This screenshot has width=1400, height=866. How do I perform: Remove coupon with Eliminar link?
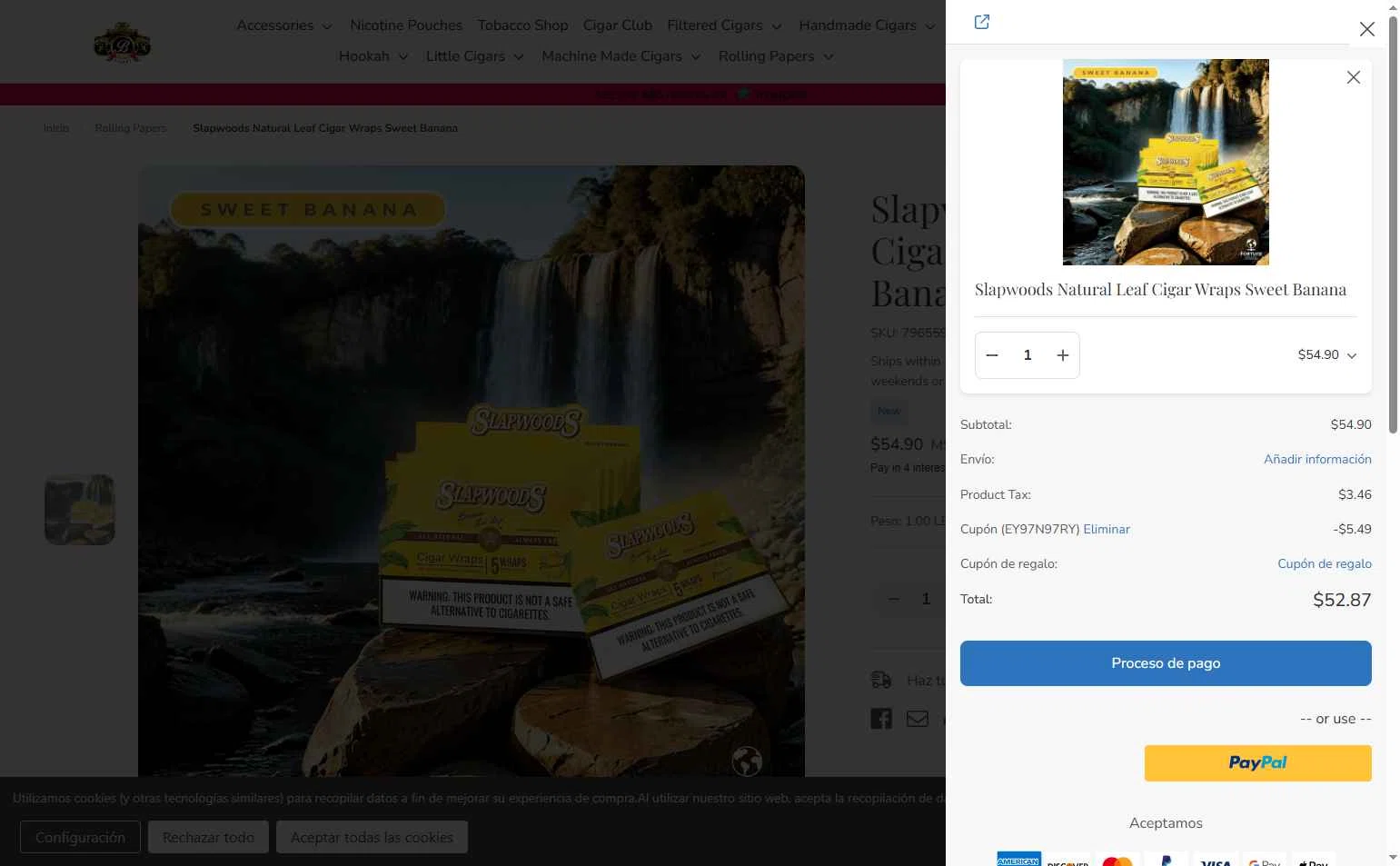point(1107,530)
